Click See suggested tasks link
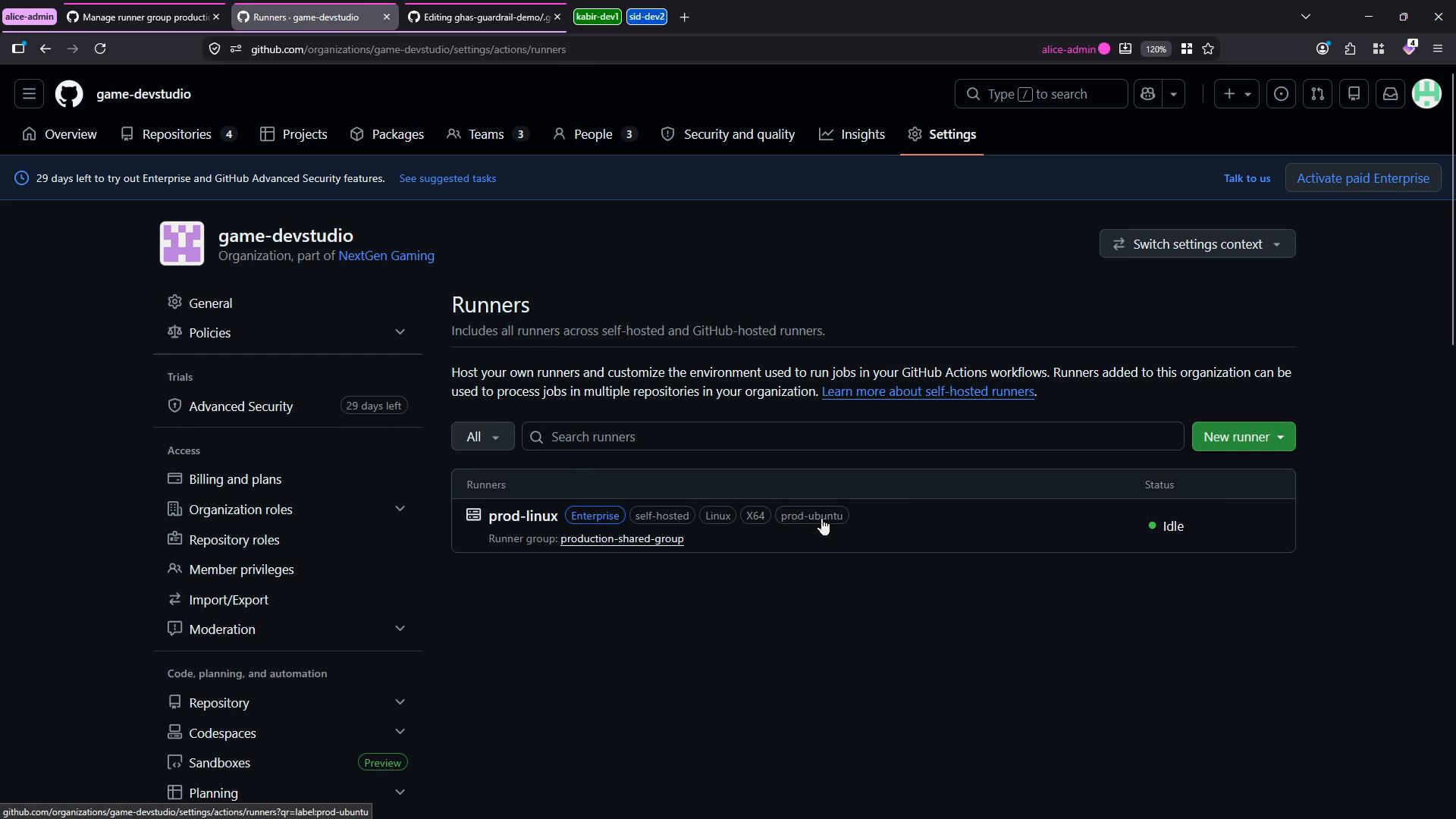Viewport: 1456px width, 819px height. click(447, 178)
